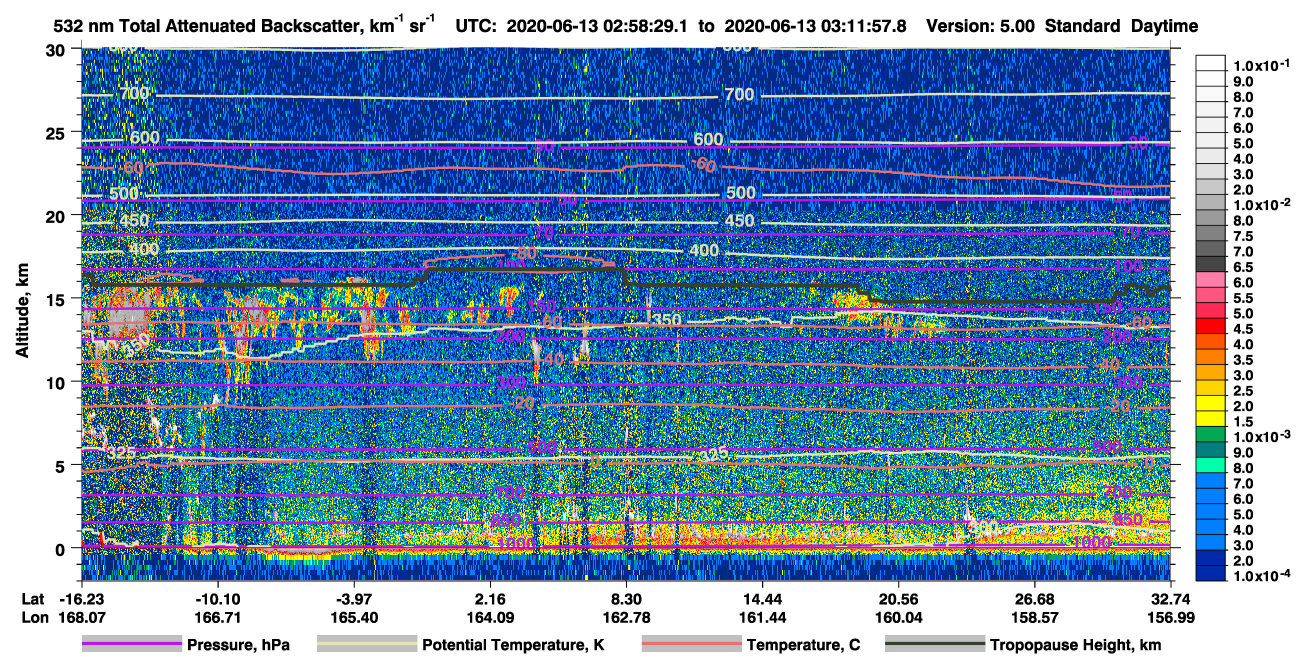The height and width of the screenshot is (667, 1300).
Task: Click the dark Tropopause Height legend line sample
Action: pyautogui.click(x=935, y=644)
